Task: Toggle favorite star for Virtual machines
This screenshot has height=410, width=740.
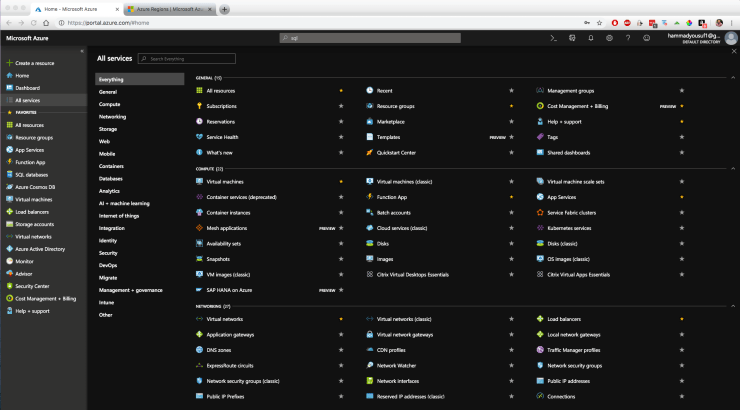Action: (341, 182)
